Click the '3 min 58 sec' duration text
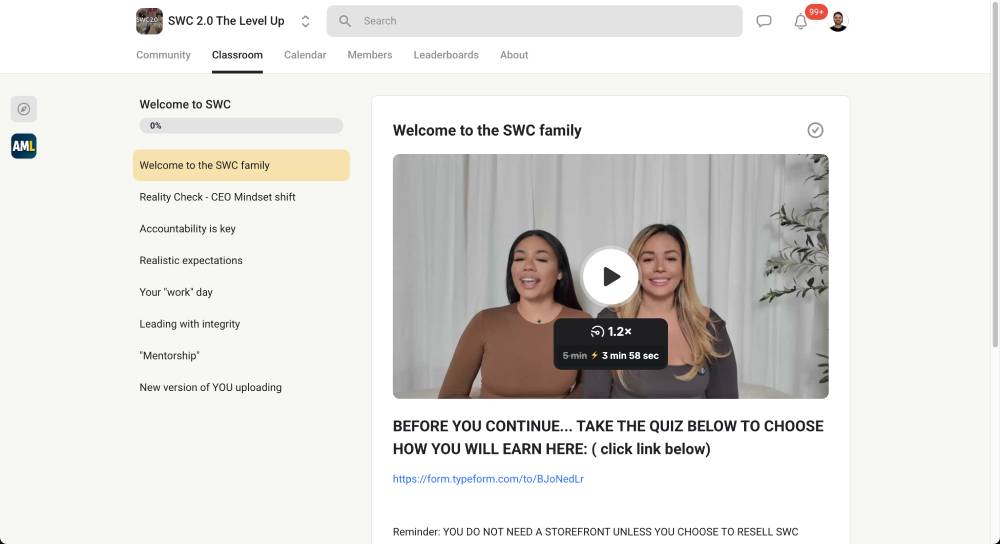Image resolution: width=1000 pixels, height=544 pixels. [x=630, y=356]
